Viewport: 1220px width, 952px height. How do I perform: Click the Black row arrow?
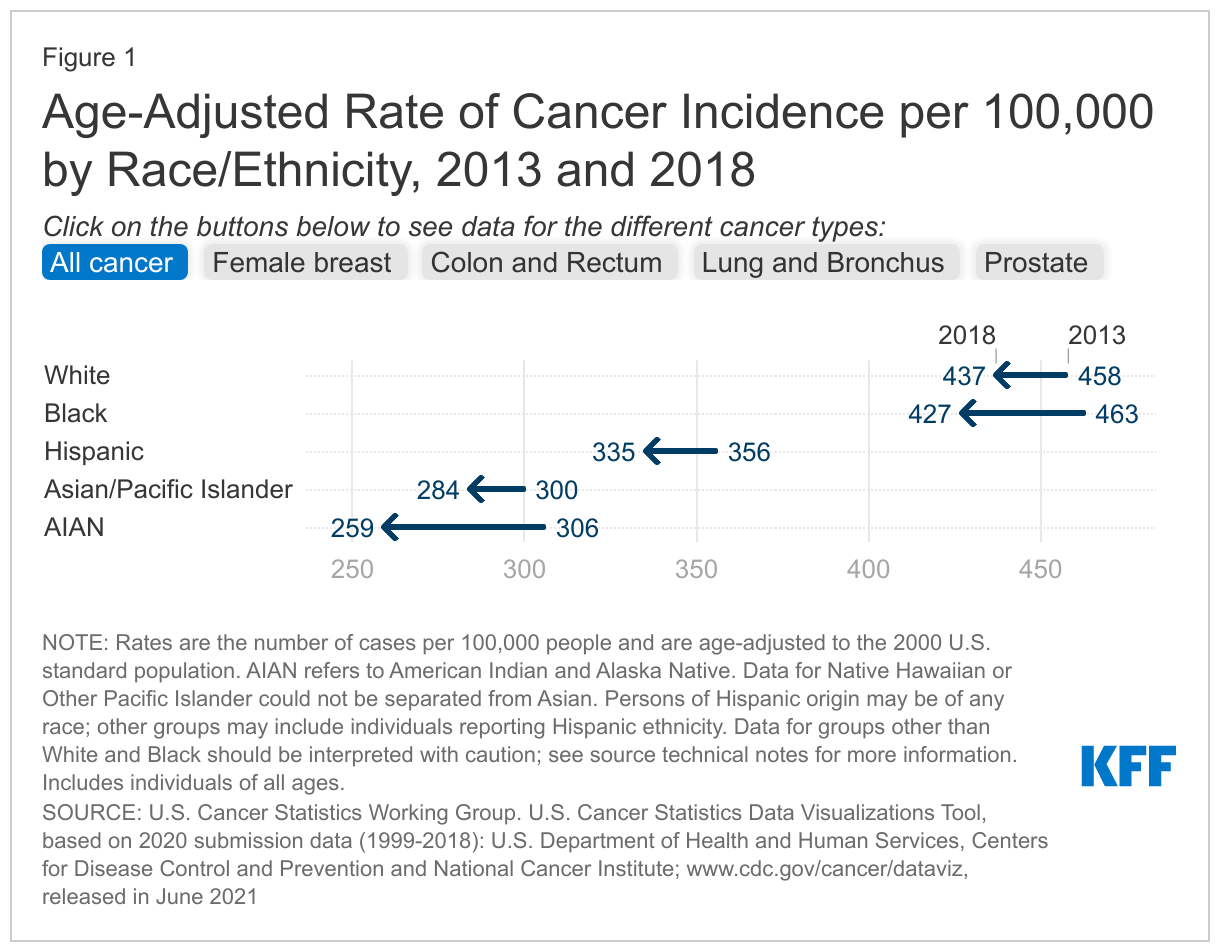coord(1021,413)
